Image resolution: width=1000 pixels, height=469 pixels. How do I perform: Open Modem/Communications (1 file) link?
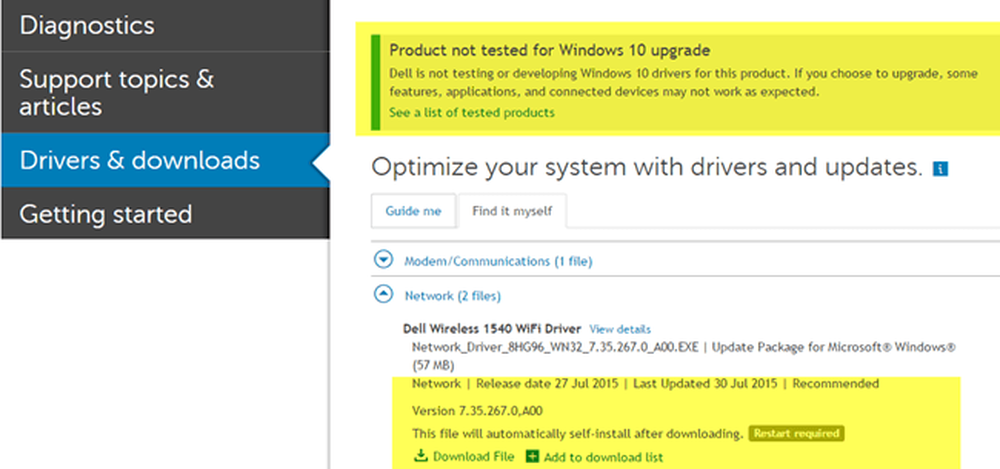498,261
